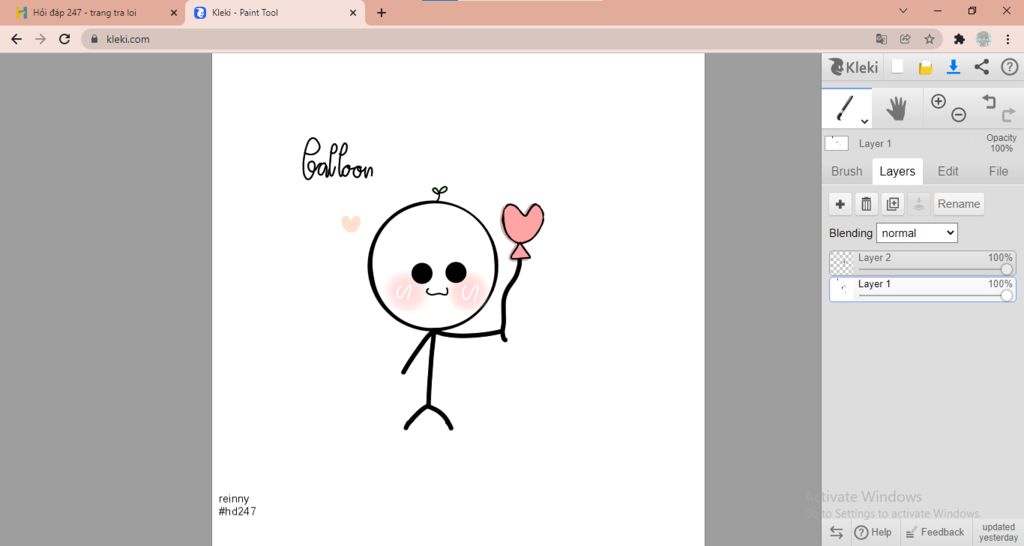This screenshot has height=546, width=1024.
Task: Select Layer 1 in the layers list
Action: coord(922,289)
